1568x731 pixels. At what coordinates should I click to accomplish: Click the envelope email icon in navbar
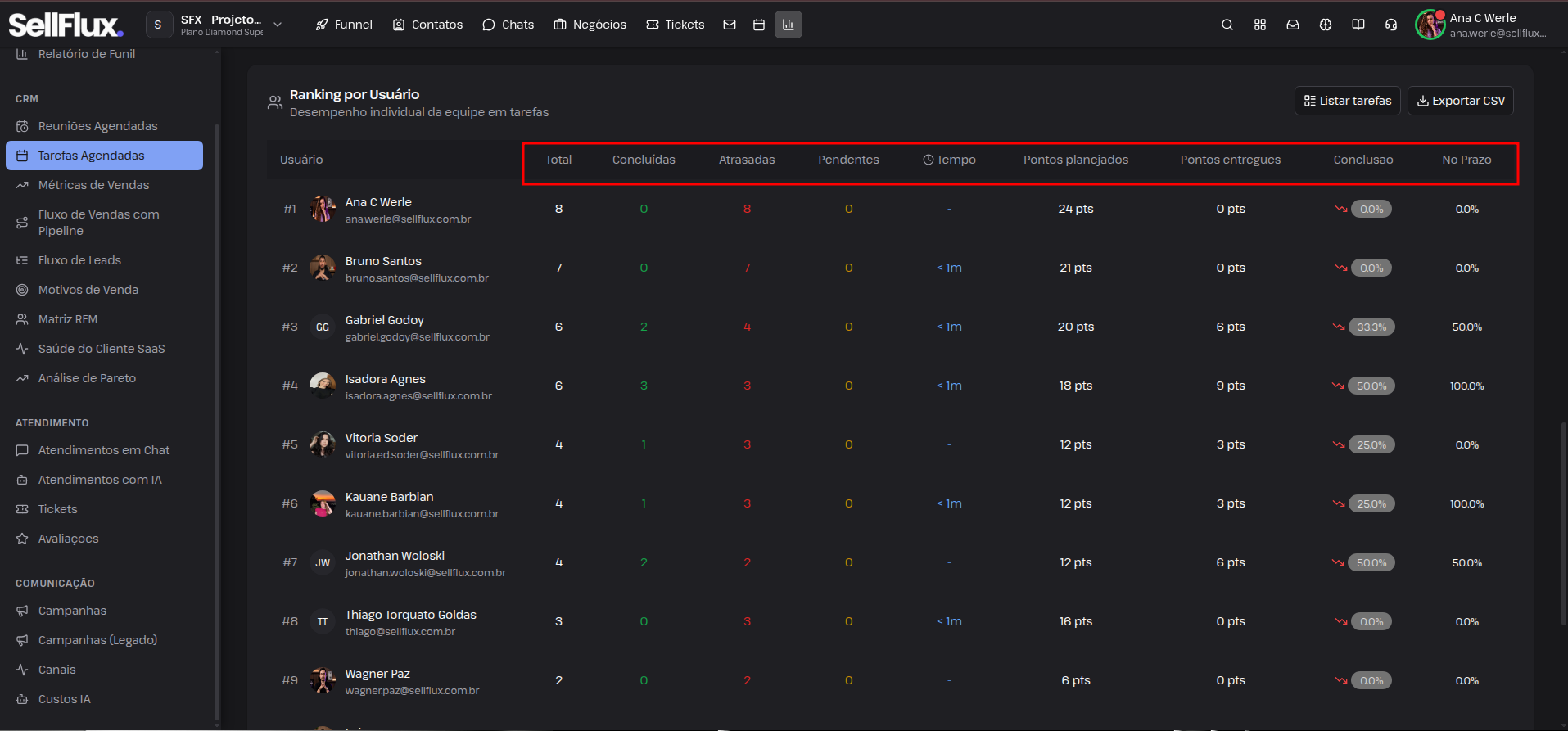click(730, 25)
